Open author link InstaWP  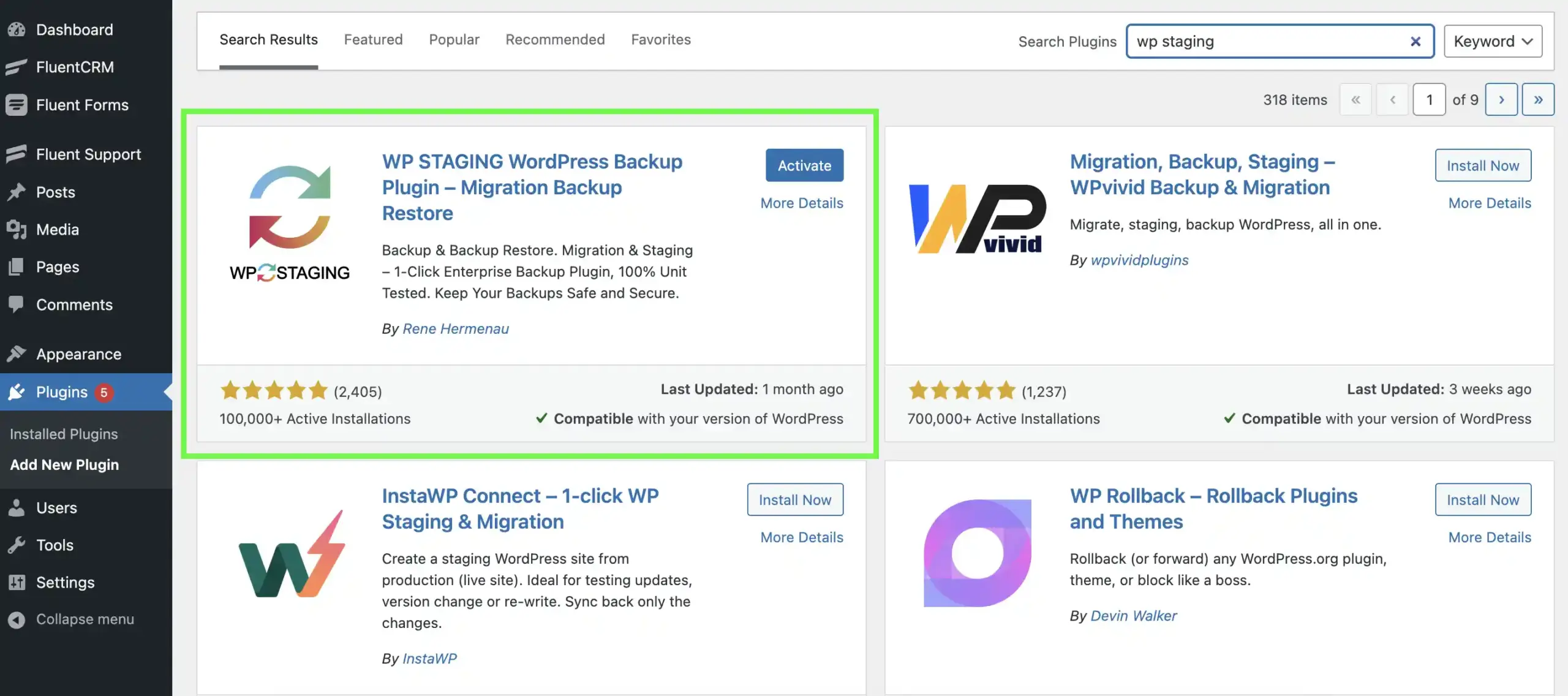click(429, 659)
